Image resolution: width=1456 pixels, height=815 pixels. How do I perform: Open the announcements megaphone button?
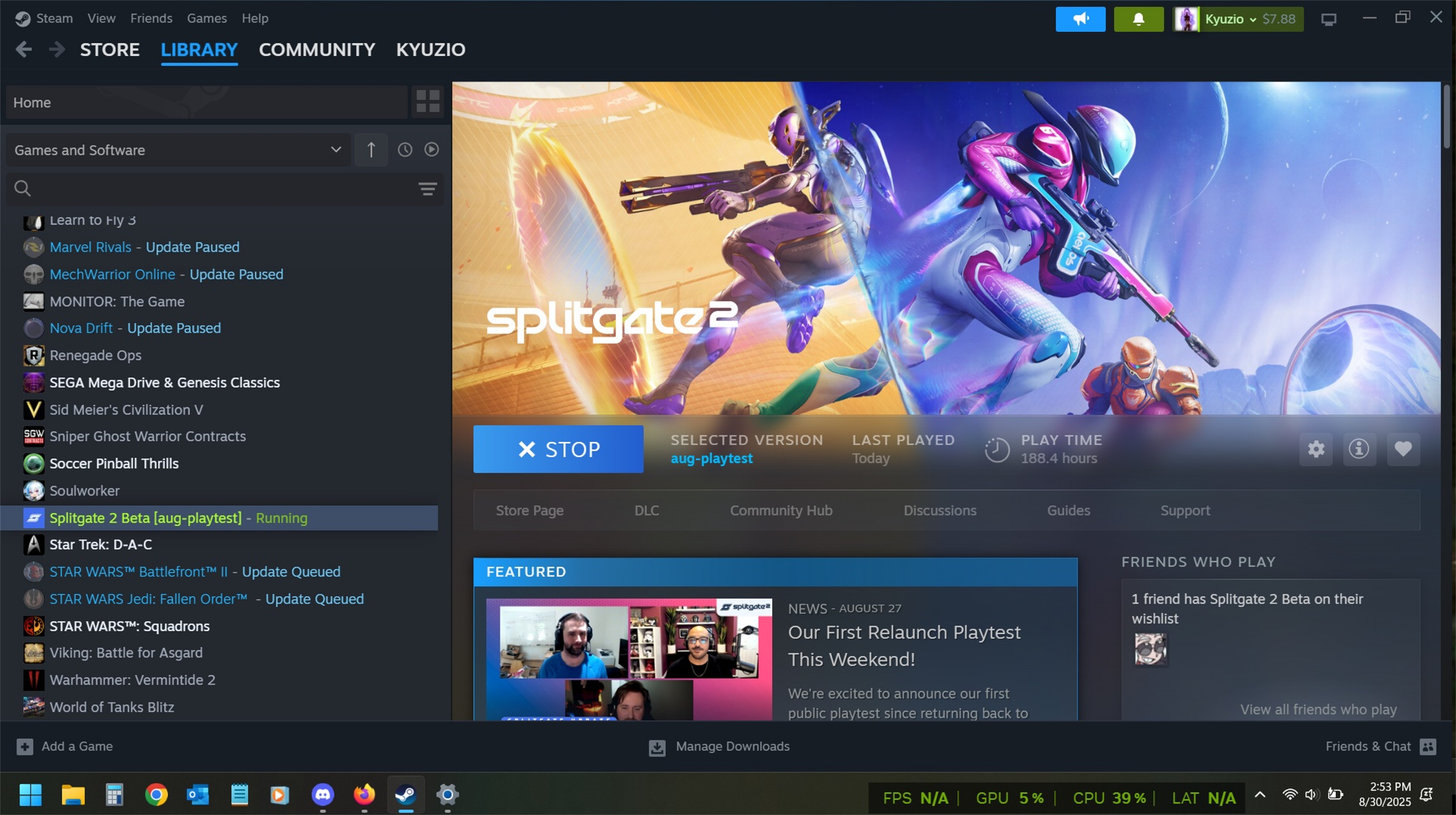1080,19
